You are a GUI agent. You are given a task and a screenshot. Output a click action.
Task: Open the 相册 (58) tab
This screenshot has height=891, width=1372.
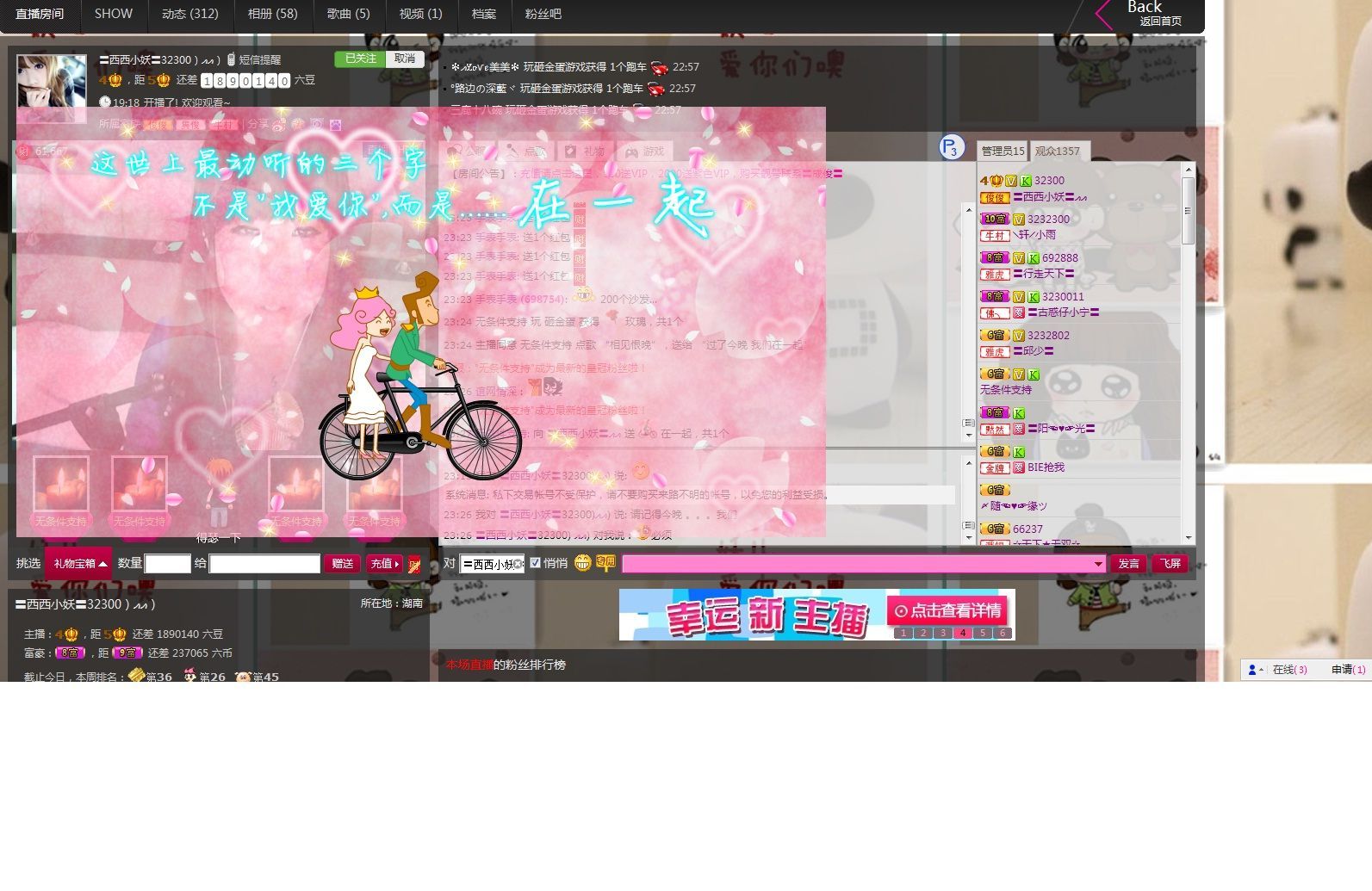point(272,14)
